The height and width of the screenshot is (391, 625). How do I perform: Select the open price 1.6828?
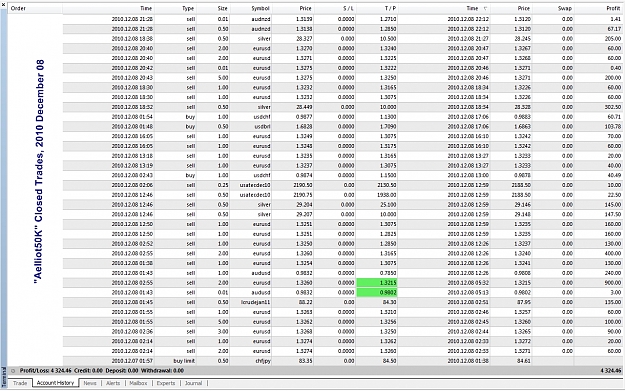304,127
